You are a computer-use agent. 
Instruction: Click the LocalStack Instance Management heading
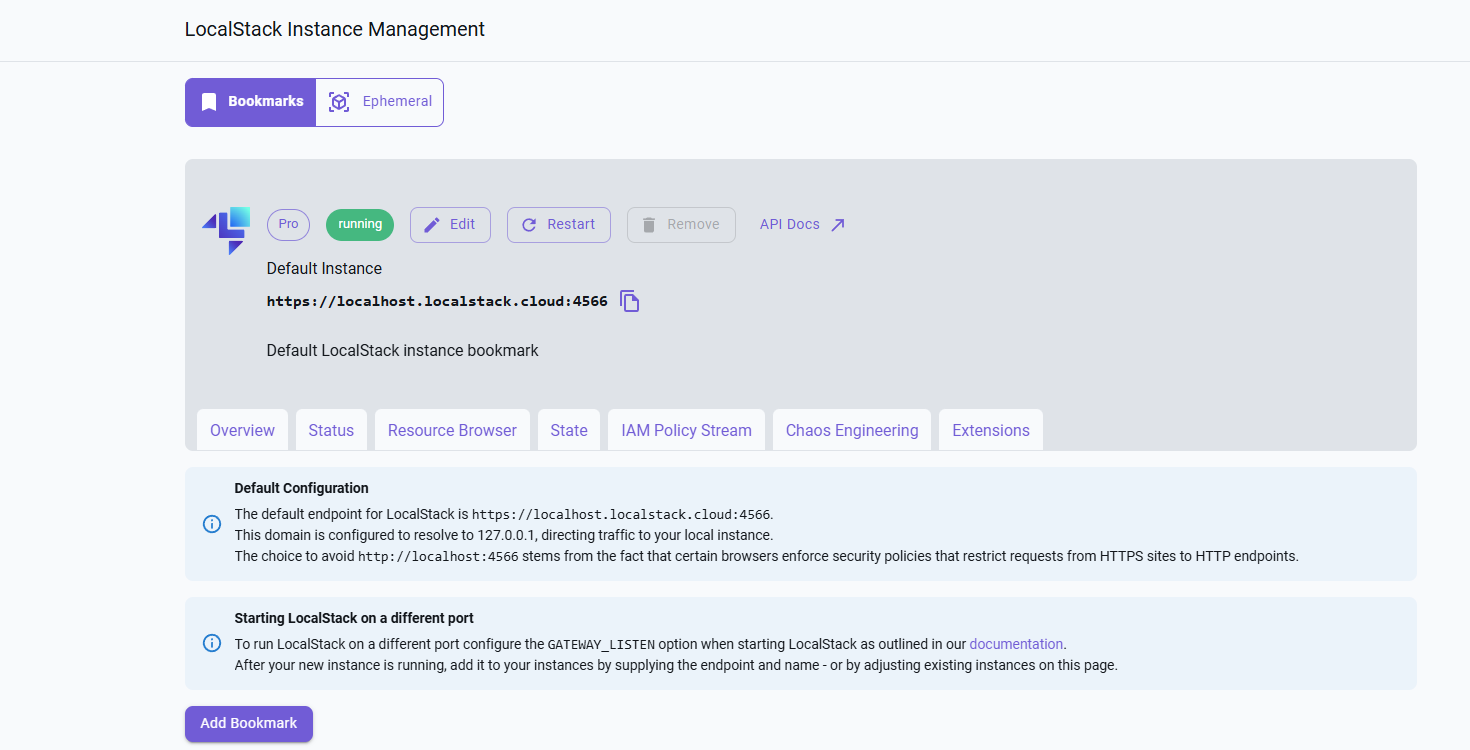[335, 30]
